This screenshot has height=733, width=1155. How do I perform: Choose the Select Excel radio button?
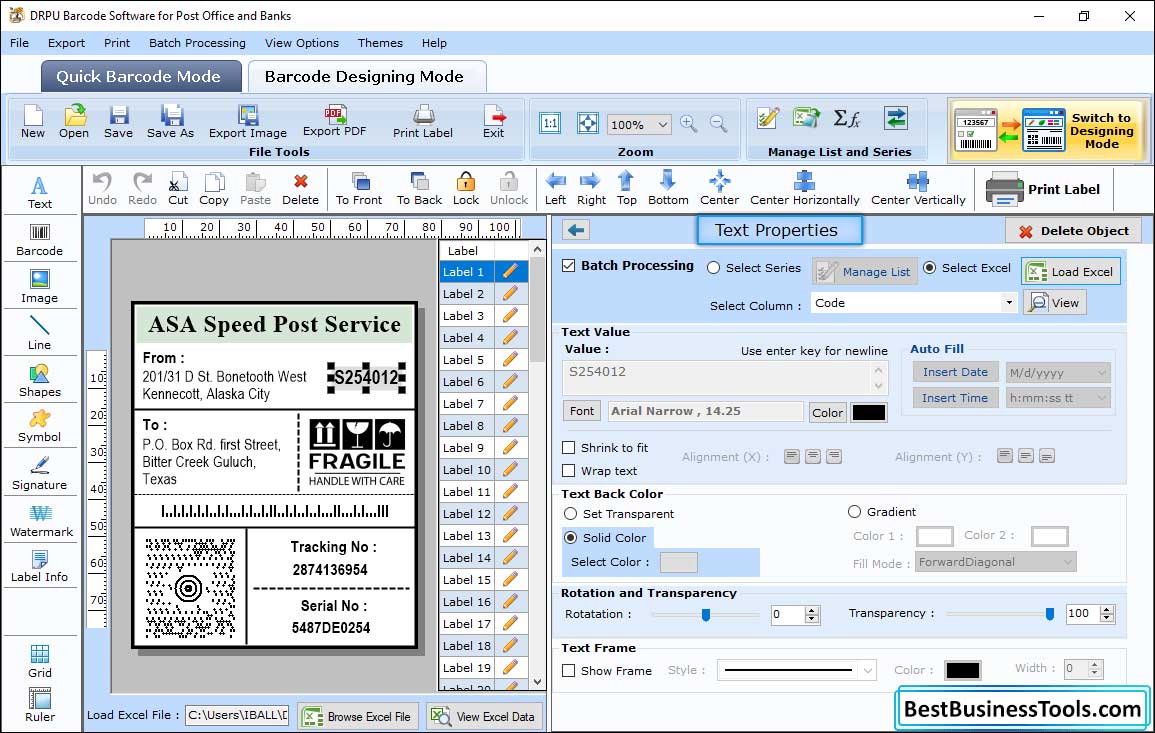pyautogui.click(x=930, y=268)
